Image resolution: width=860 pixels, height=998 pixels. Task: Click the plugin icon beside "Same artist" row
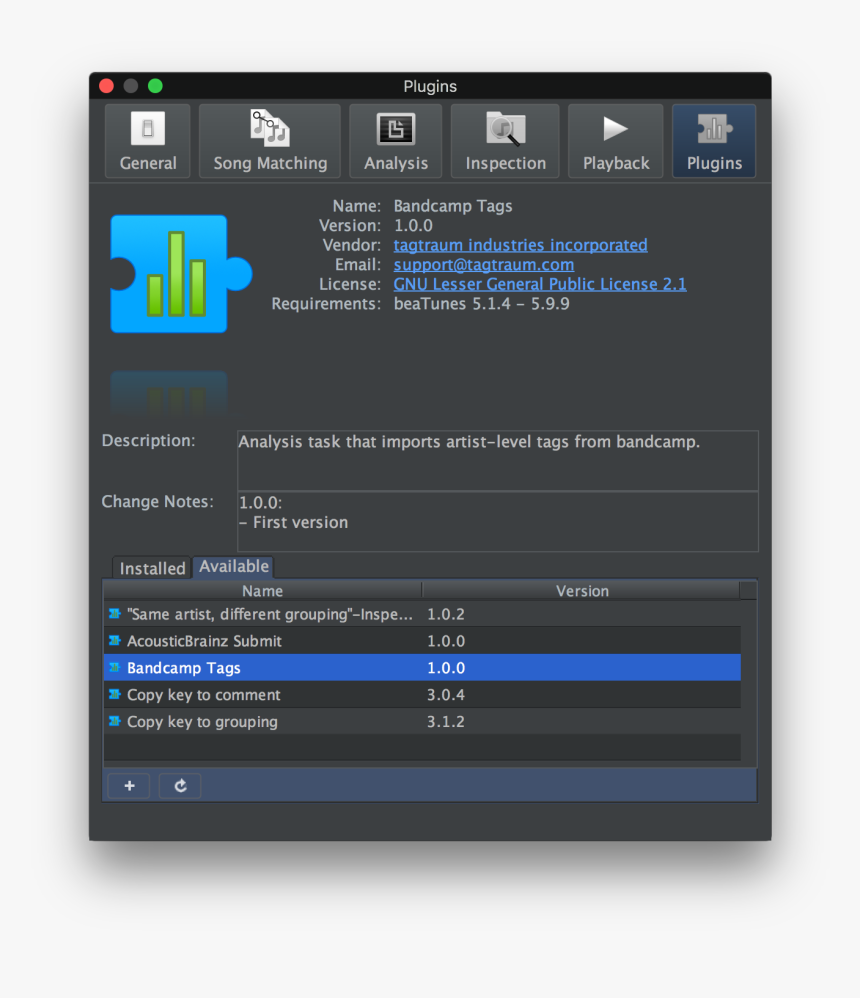click(x=115, y=614)
